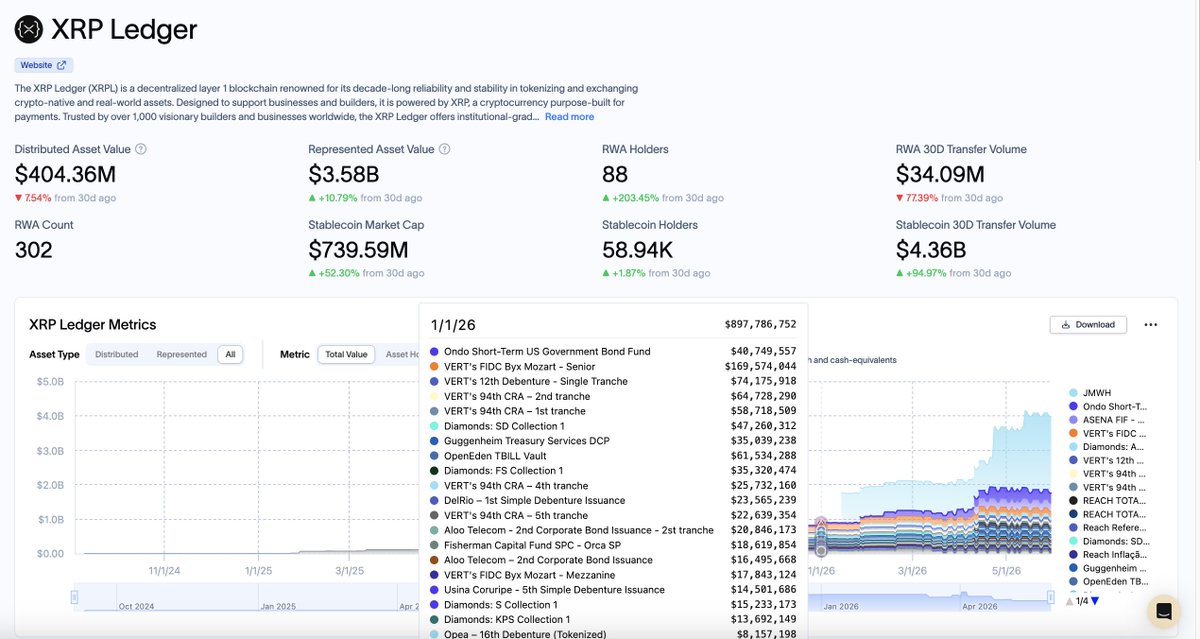Click the 7.54% decrease indicator
Viewport: 1200px width, 639px height.
[33, 198]
